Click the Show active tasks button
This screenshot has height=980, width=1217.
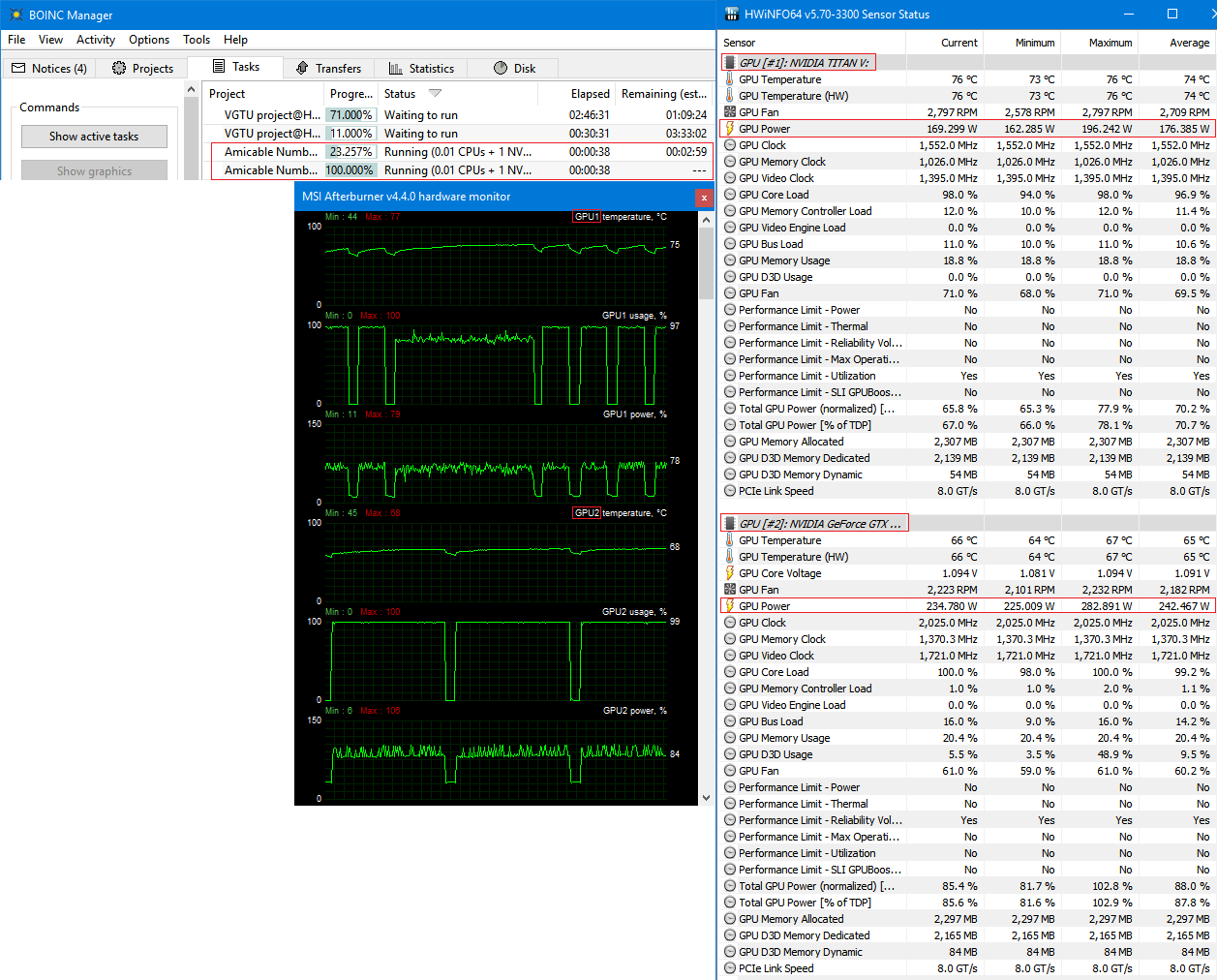(x=94, y=137)
